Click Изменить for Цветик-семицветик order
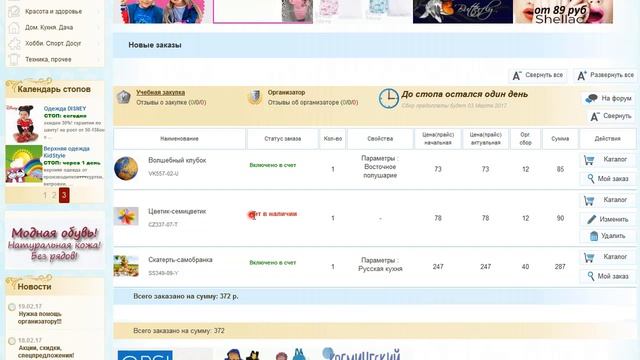The image size is (640, 360). (607, 220)
